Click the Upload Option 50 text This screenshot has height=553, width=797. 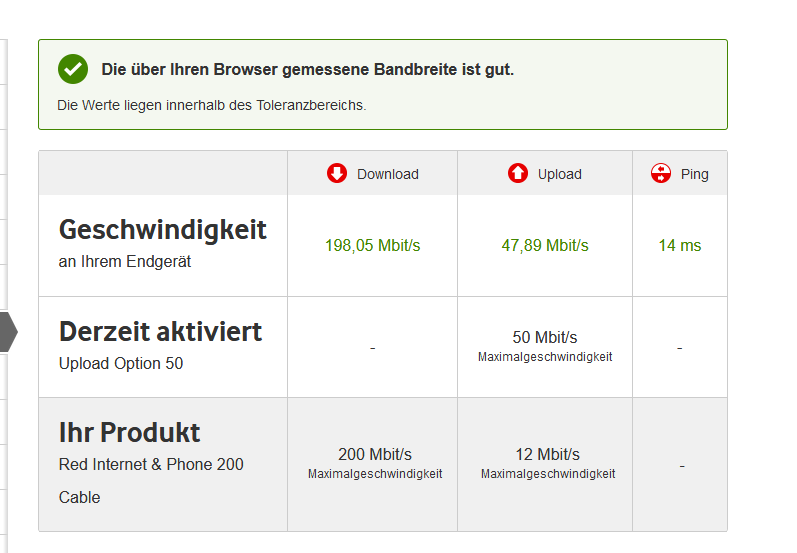coord(121,363)
